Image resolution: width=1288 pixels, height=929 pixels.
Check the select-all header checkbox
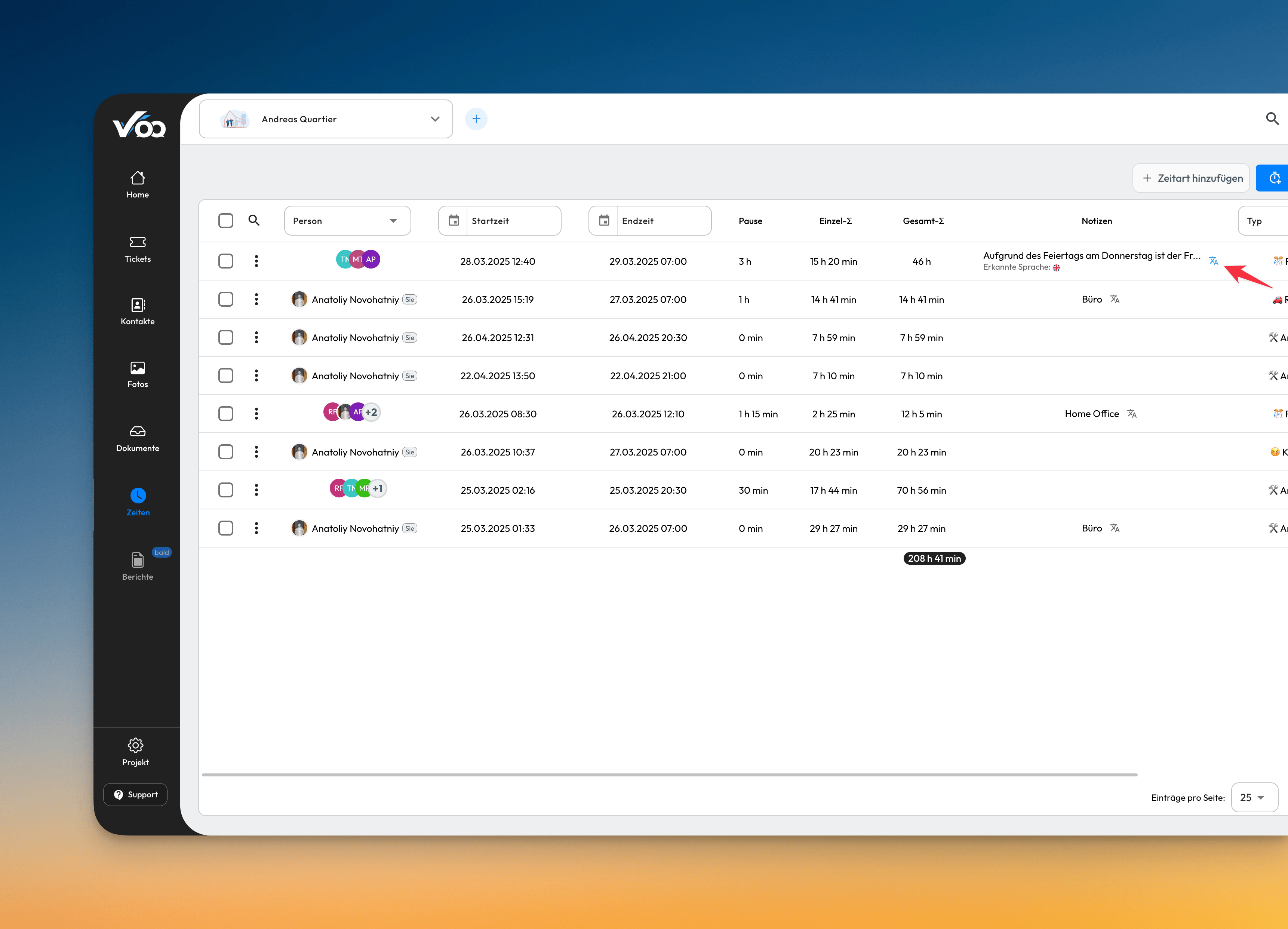pos(225,220)
